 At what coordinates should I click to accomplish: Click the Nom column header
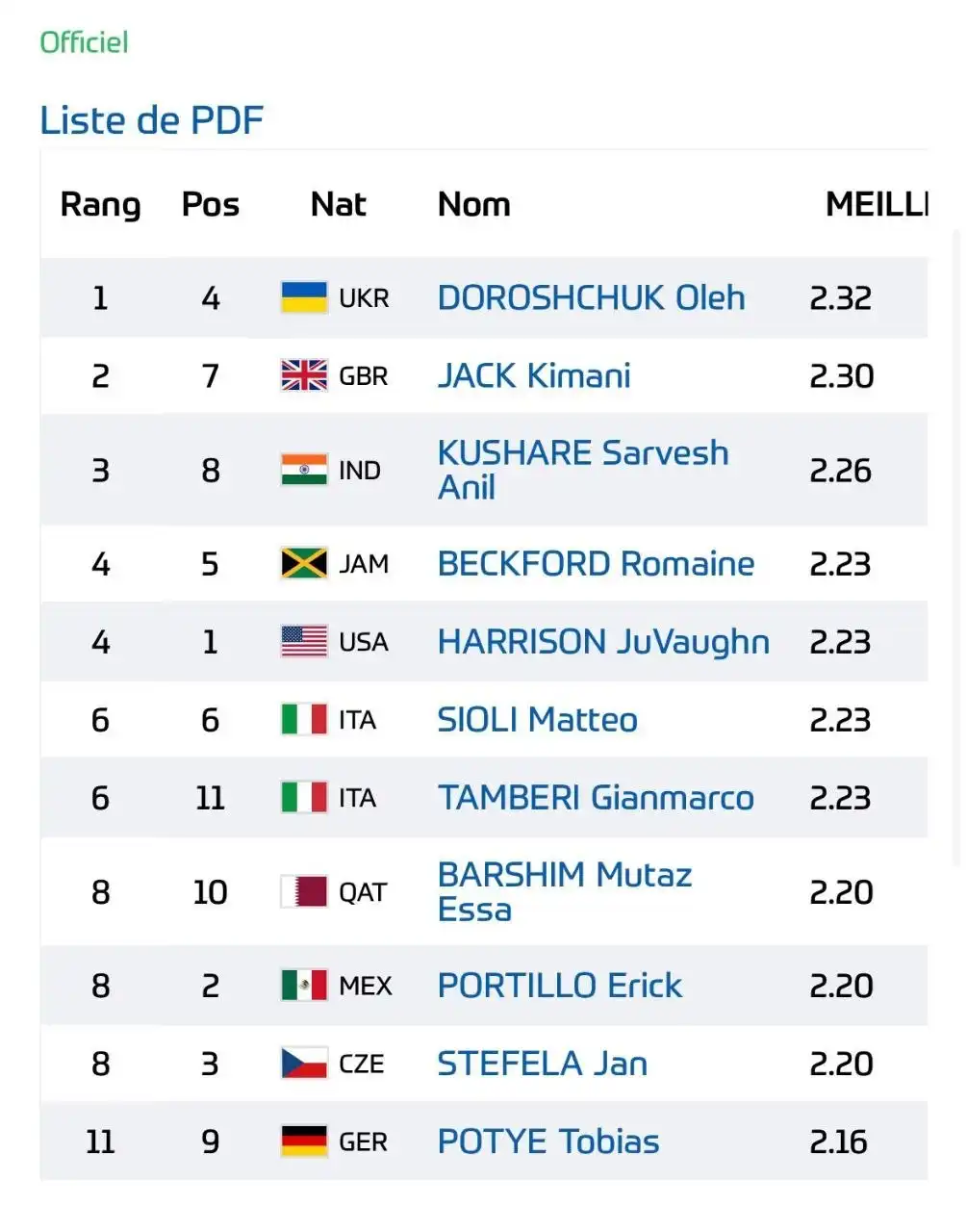pyautogui.click(x=473, y=204)
